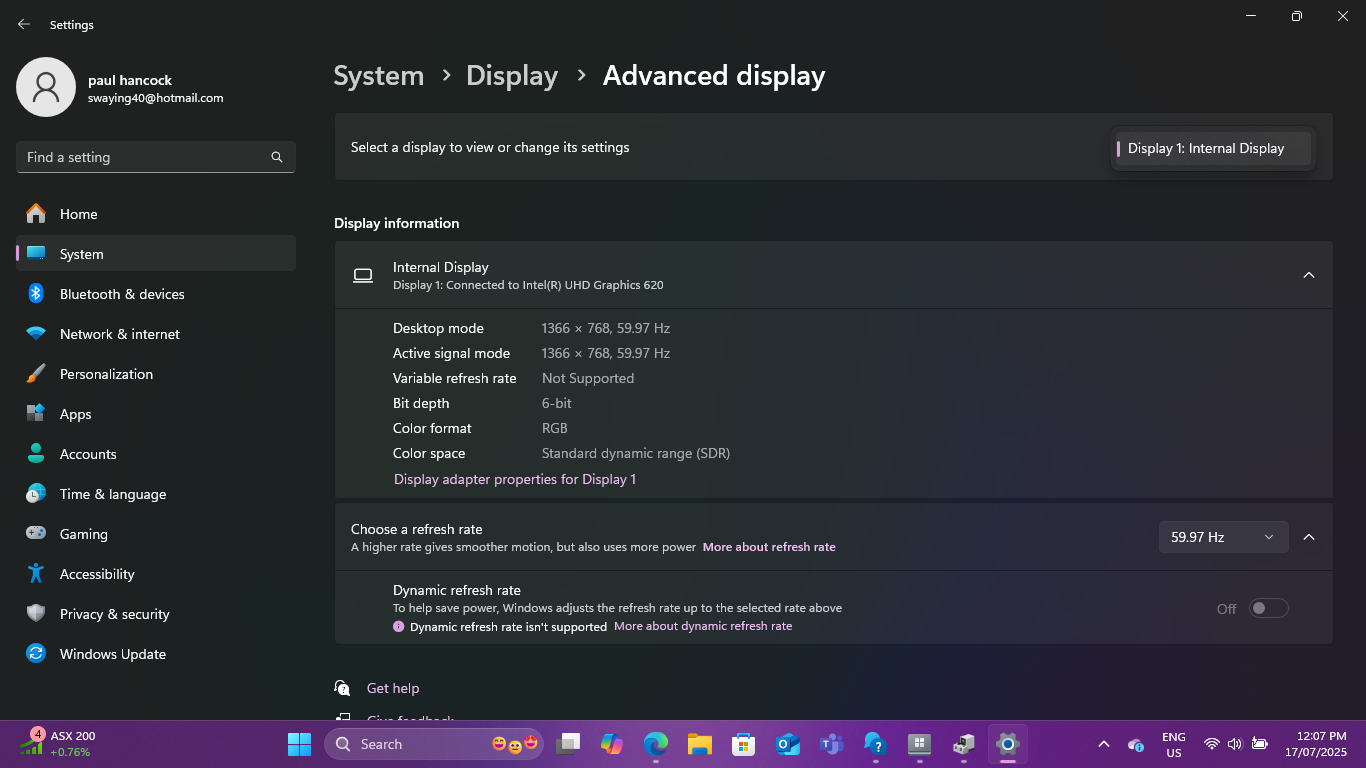This screenshot has height=768, width=1366.
Task: Open Gaming settings
Action: [156, 534]
